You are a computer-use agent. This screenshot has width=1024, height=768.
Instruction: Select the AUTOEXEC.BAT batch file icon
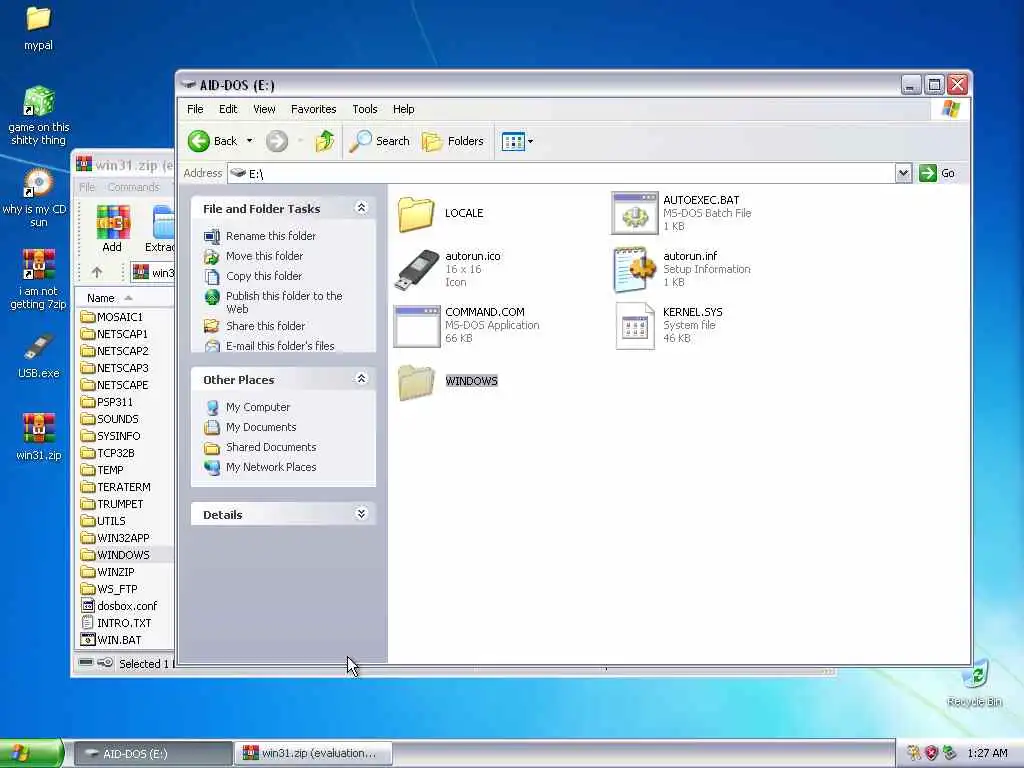pos(634,213)
